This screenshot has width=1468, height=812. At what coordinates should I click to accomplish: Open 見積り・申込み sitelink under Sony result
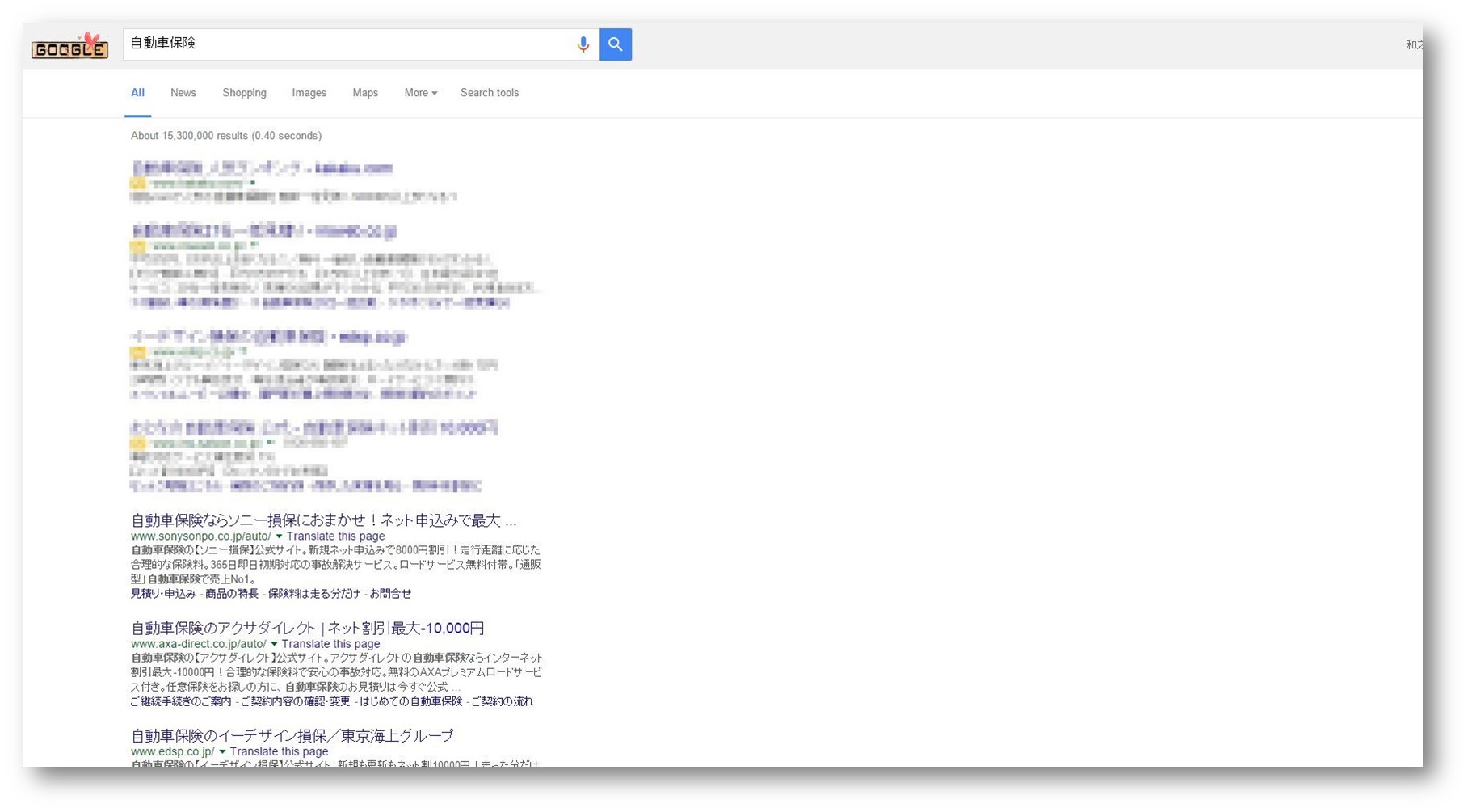(163, 594)
